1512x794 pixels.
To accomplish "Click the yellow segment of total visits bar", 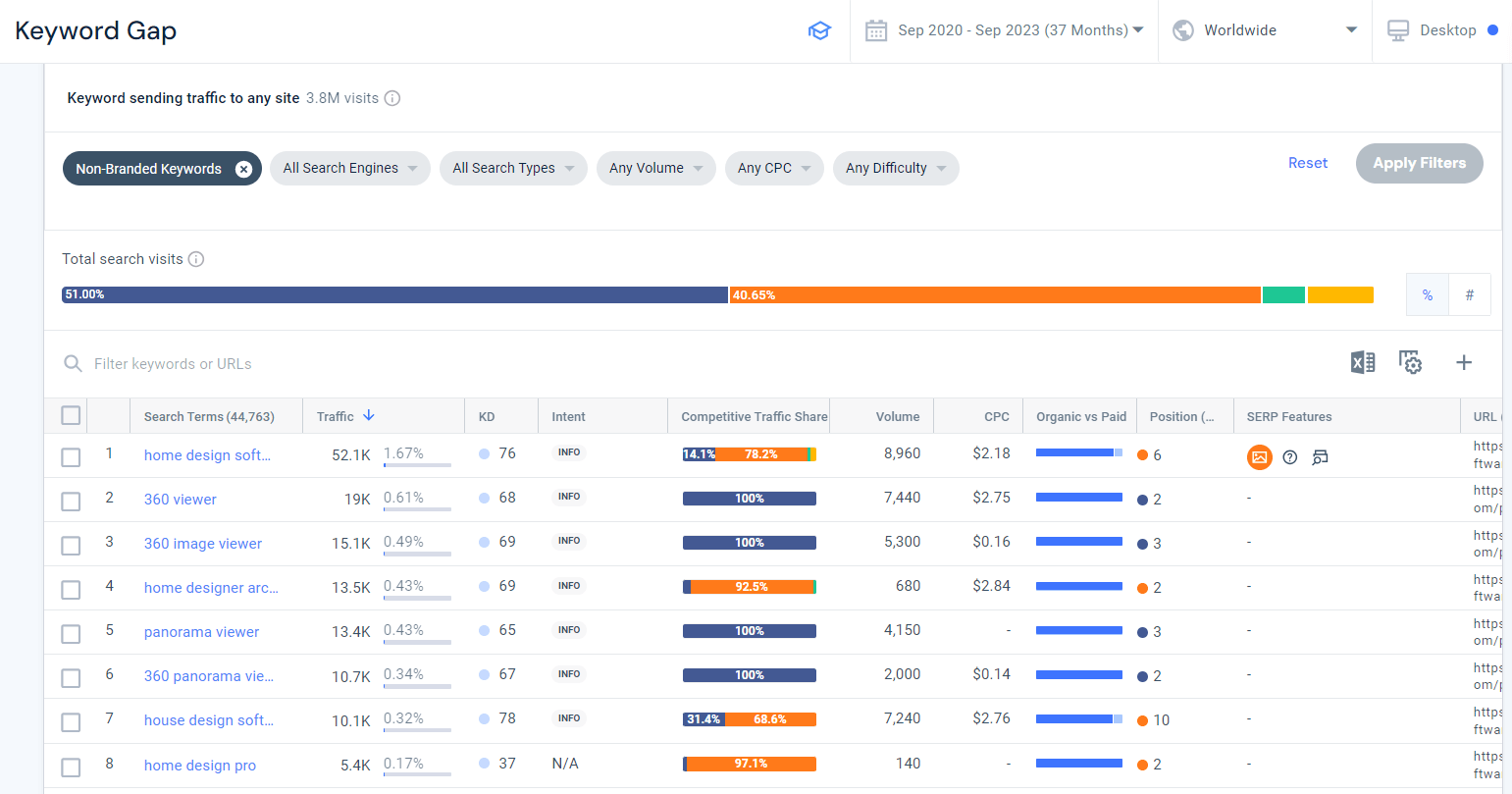I will pyautogui.click(x=1340, y=294).
